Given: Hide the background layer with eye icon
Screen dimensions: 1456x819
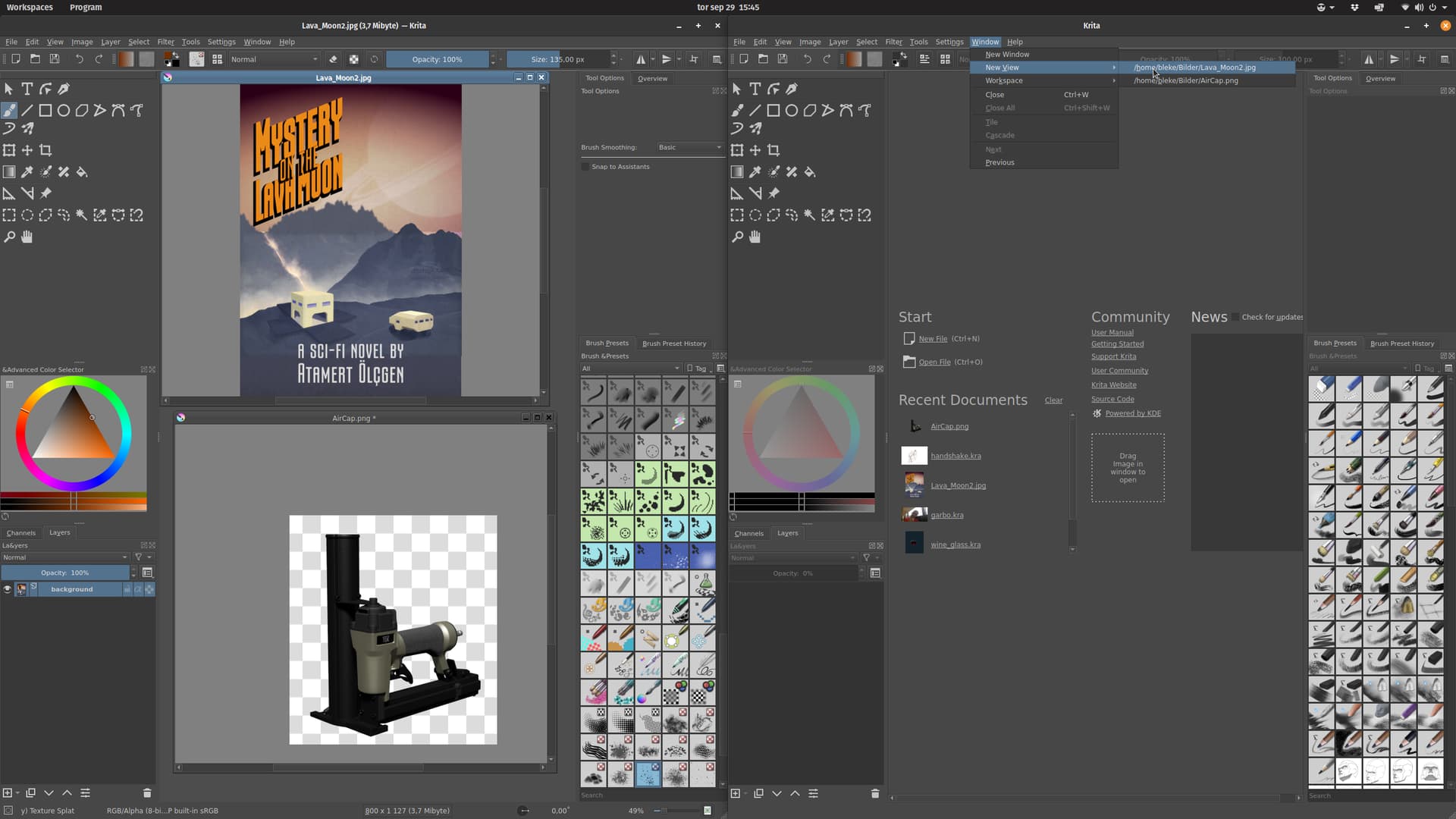Looking at the screenshot, I should (x=8, y=589).
